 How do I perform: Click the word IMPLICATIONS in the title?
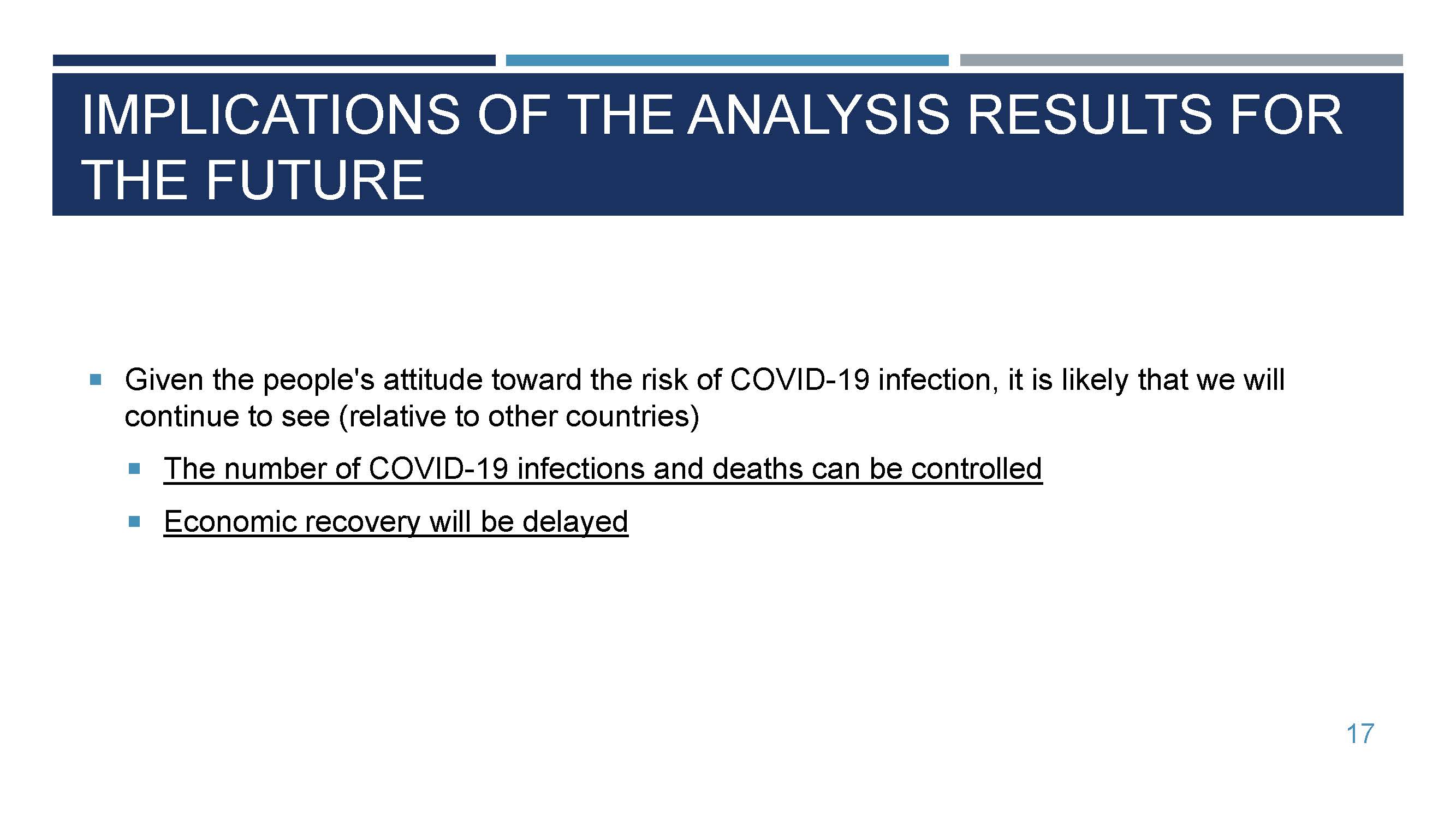tap(271, 115)
